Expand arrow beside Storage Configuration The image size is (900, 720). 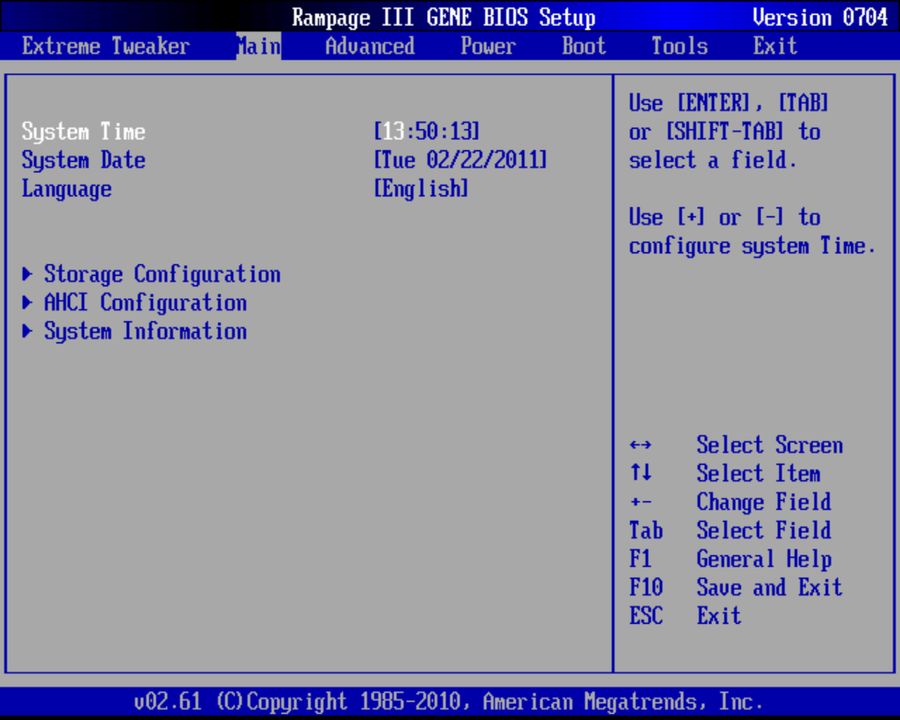tap(27, 274)
